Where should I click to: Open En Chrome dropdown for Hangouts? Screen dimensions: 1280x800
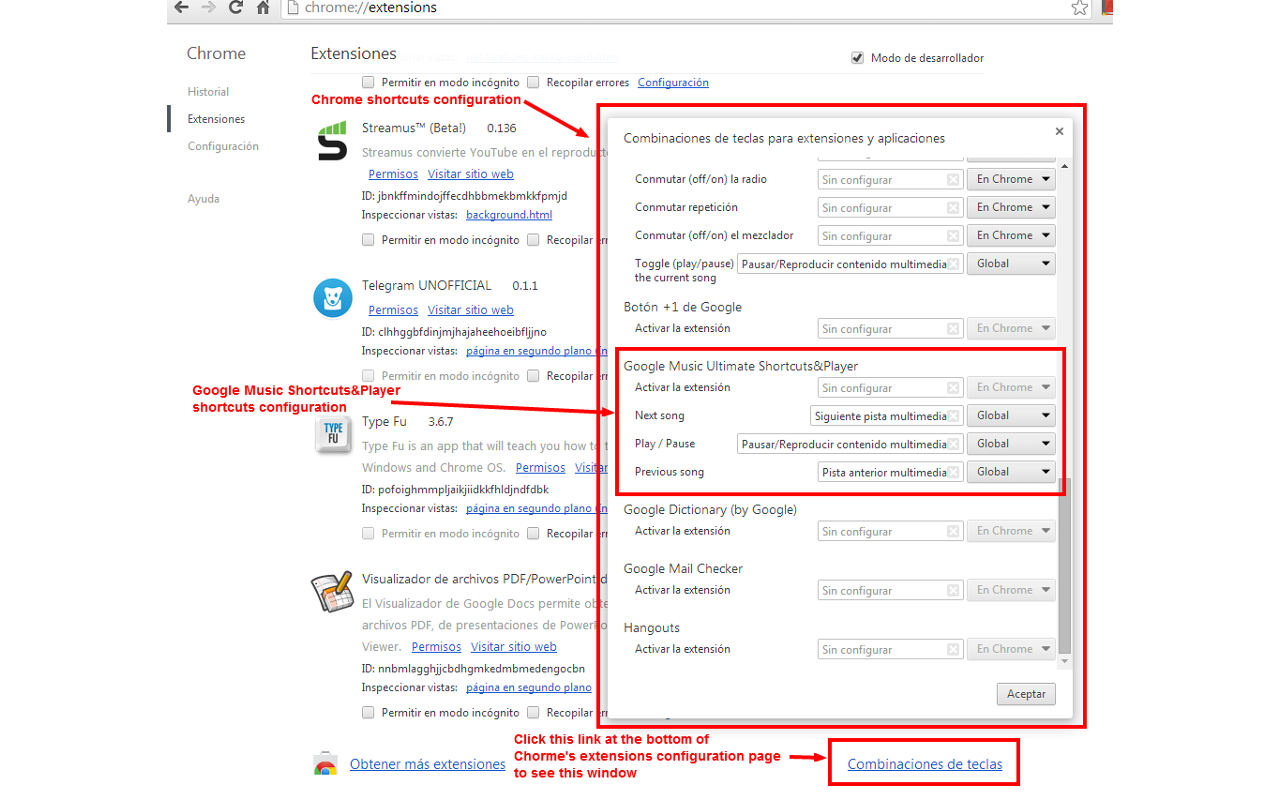pyautogui.click(x=1011, y=650)
